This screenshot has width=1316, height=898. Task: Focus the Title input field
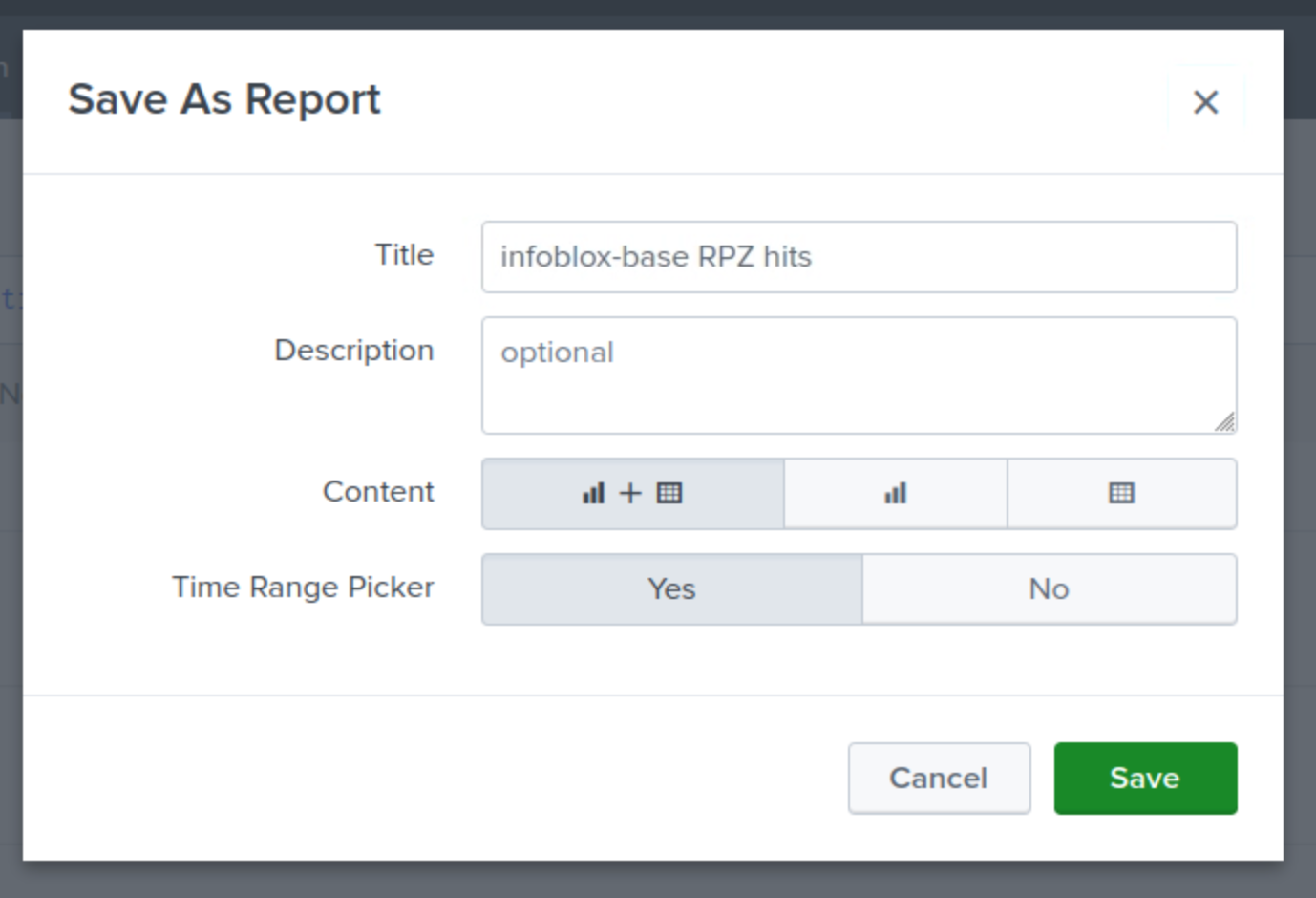coord(859,257)
